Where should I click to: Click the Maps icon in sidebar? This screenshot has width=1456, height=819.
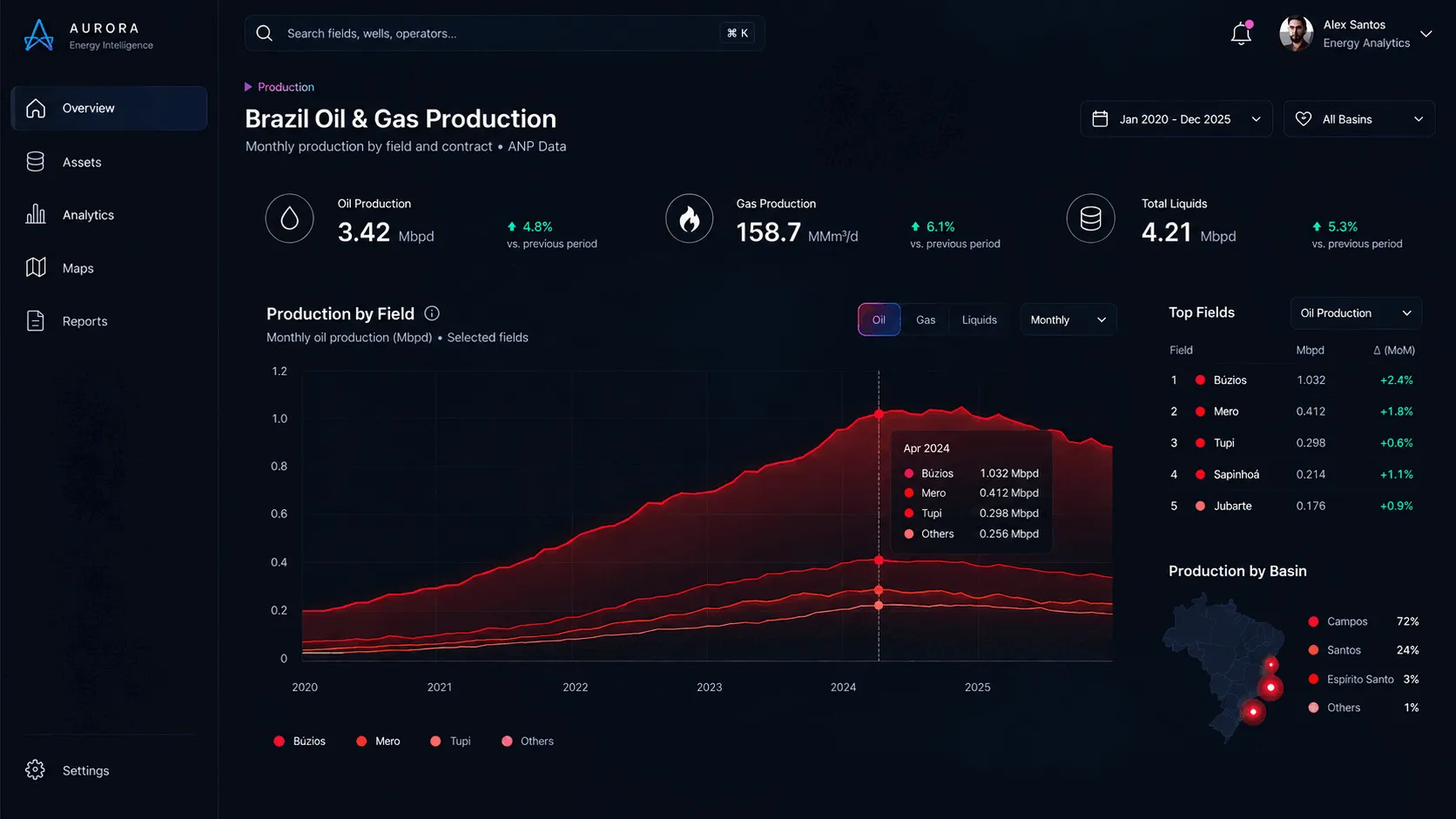click(36, 267)
